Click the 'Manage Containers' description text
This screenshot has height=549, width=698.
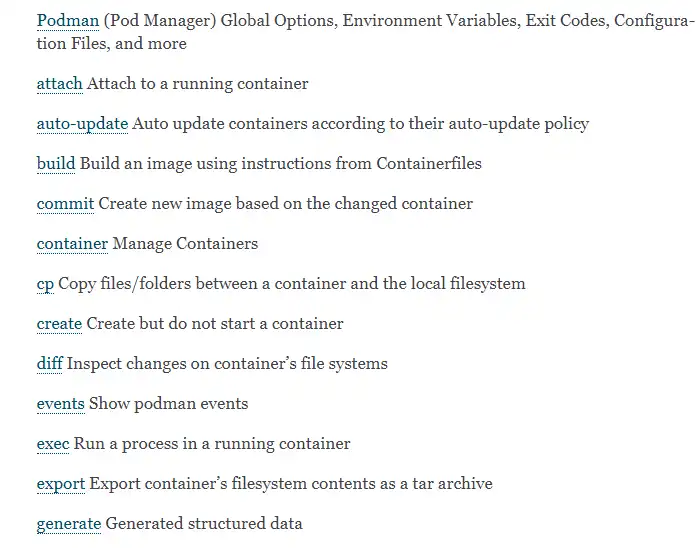tap(185, 244)
